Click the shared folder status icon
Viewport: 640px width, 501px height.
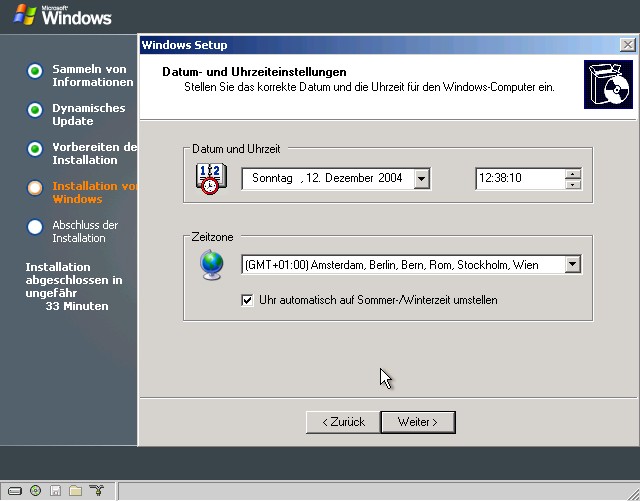click(x=76, y=490)
